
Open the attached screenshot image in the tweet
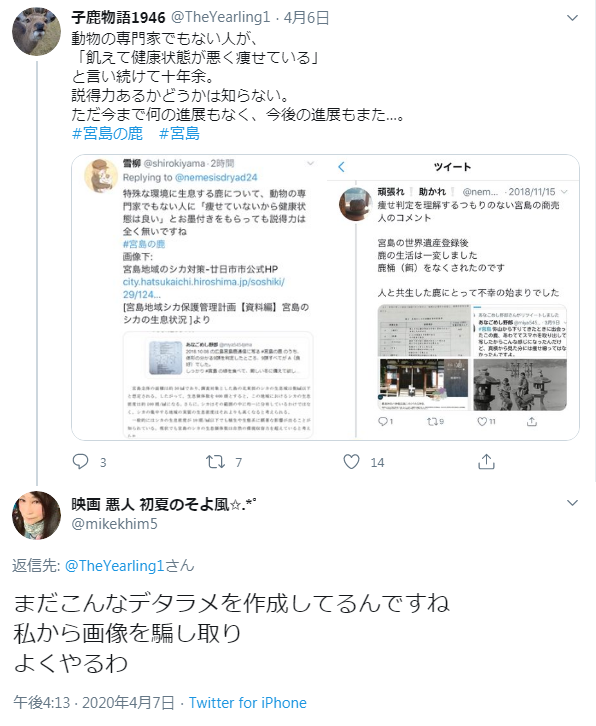coord(325,297)
